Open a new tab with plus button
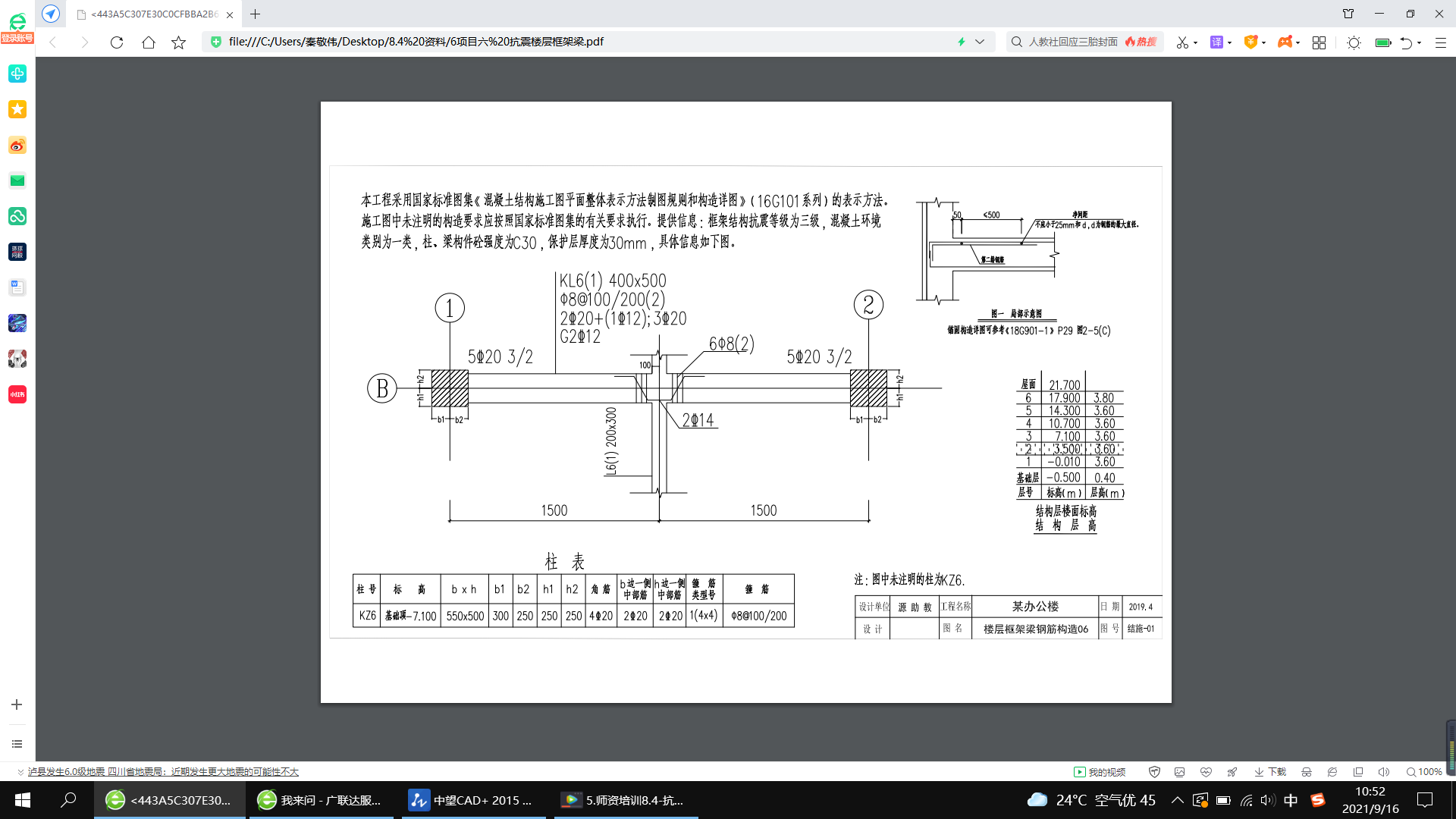The image size is (1456, 819). pos(256,14)
